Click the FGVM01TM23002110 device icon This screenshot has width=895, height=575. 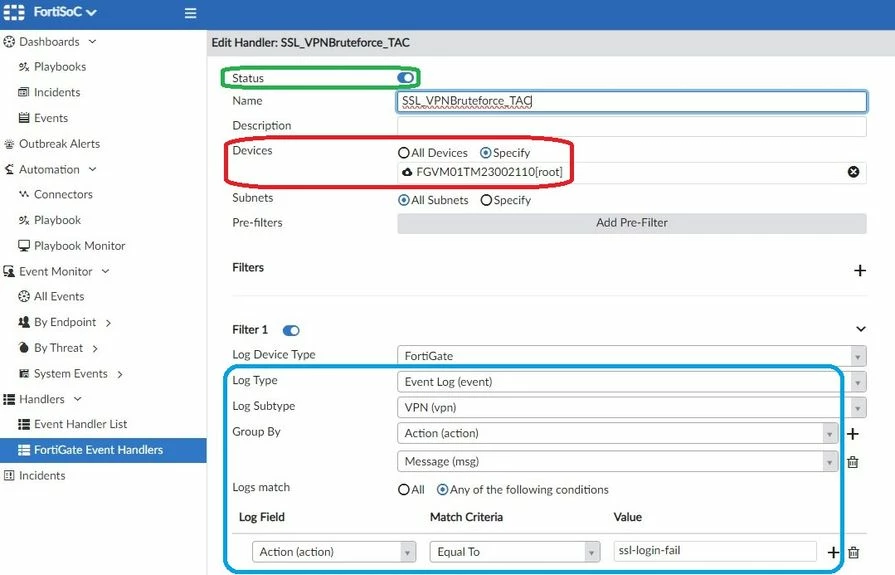point(407,172)
